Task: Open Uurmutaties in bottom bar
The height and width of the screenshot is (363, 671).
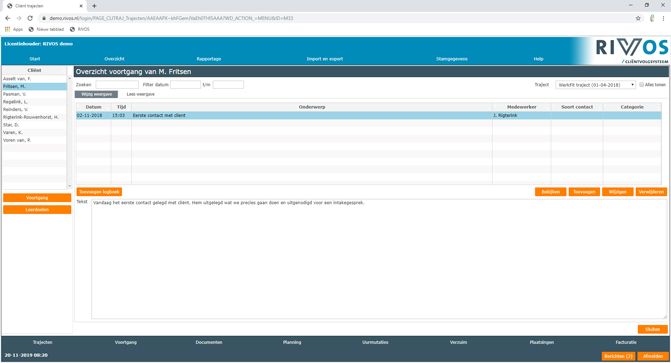Action: [x=375, y=342]
